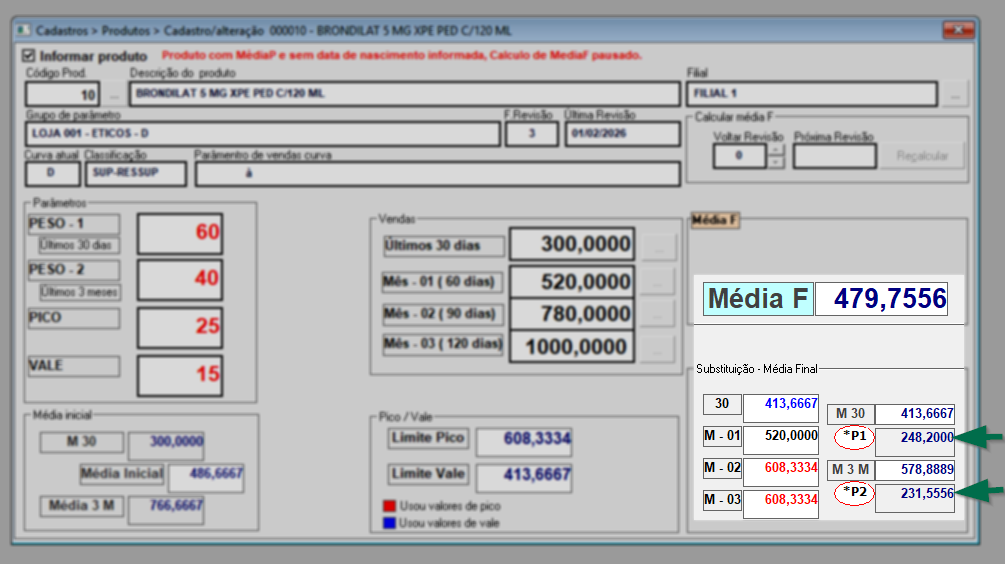Increase the Voltar Revisão value

pos(776,151)
